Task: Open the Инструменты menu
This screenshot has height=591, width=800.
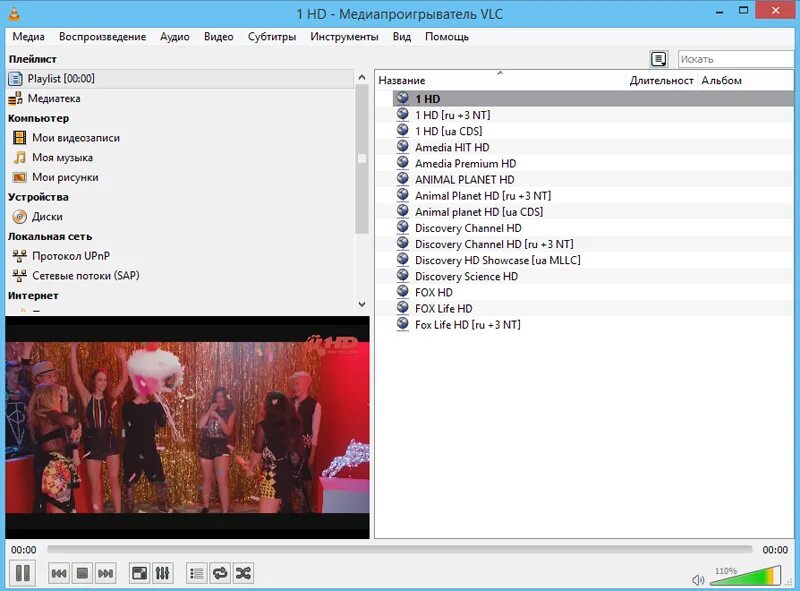Action: pyautogui.click(x=344, y=37)
